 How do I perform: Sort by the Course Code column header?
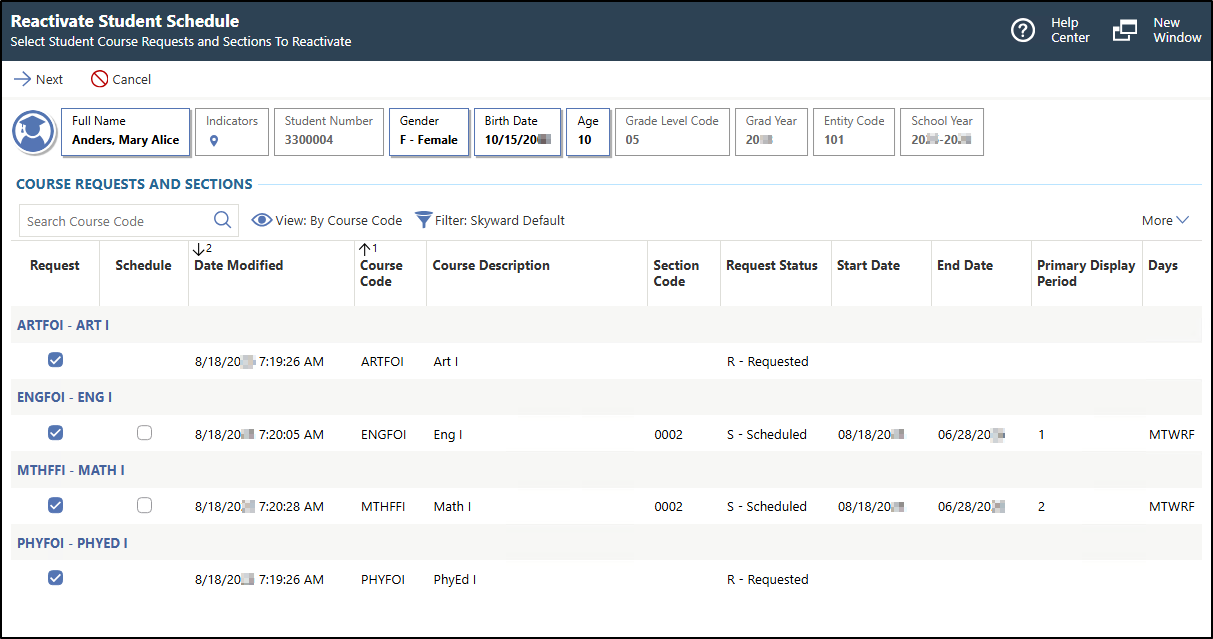tap(381, 273)
